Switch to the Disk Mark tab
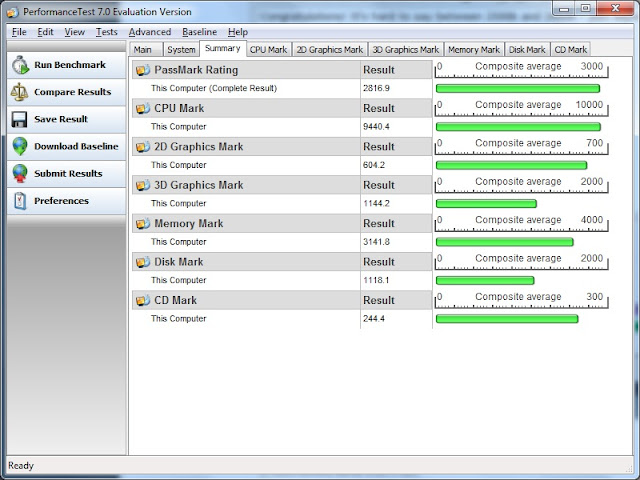The height and width of the screenshot is (480, 640). click(x=527, y=50)
